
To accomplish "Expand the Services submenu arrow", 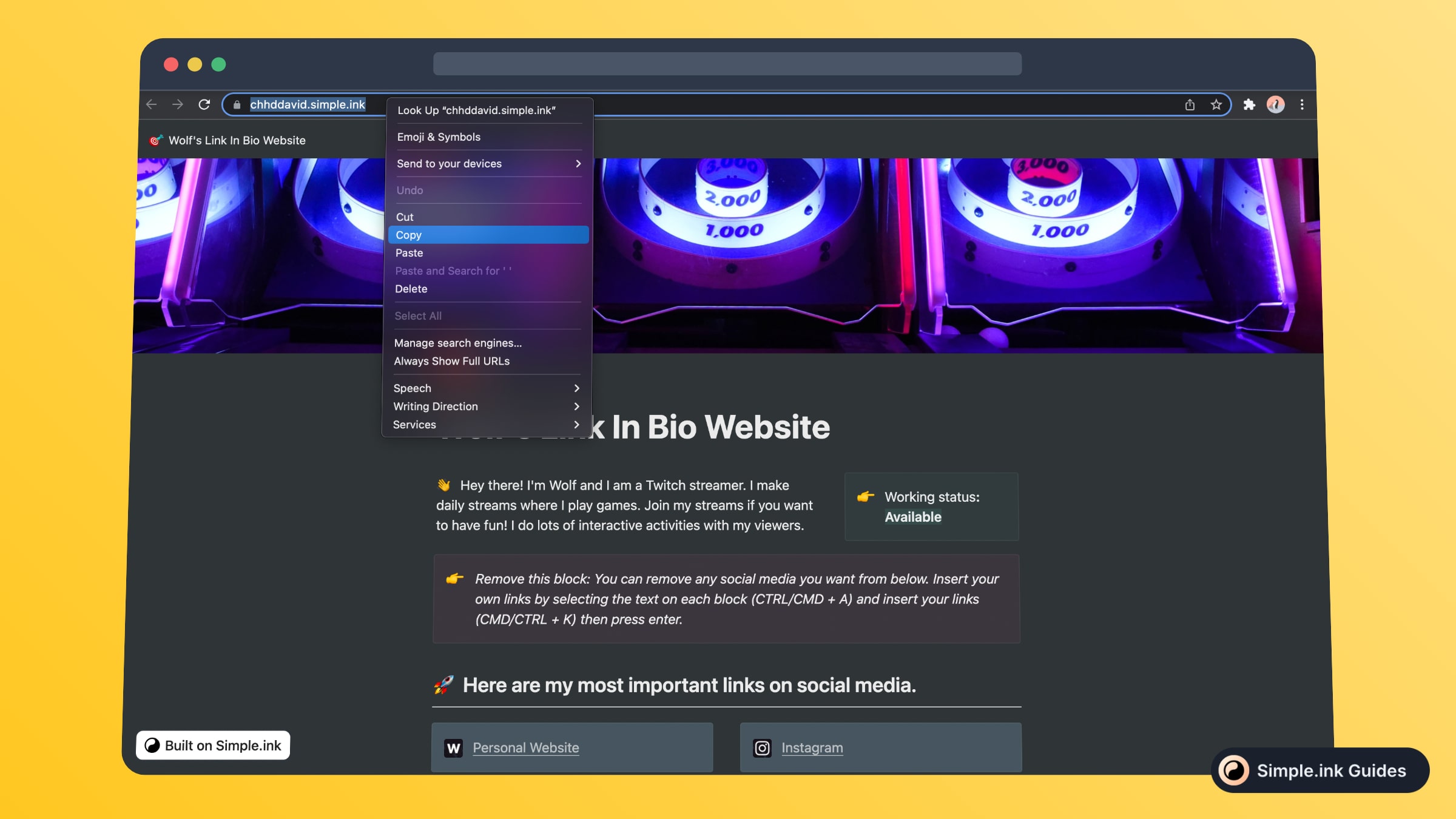I will [x=577, y=425].
